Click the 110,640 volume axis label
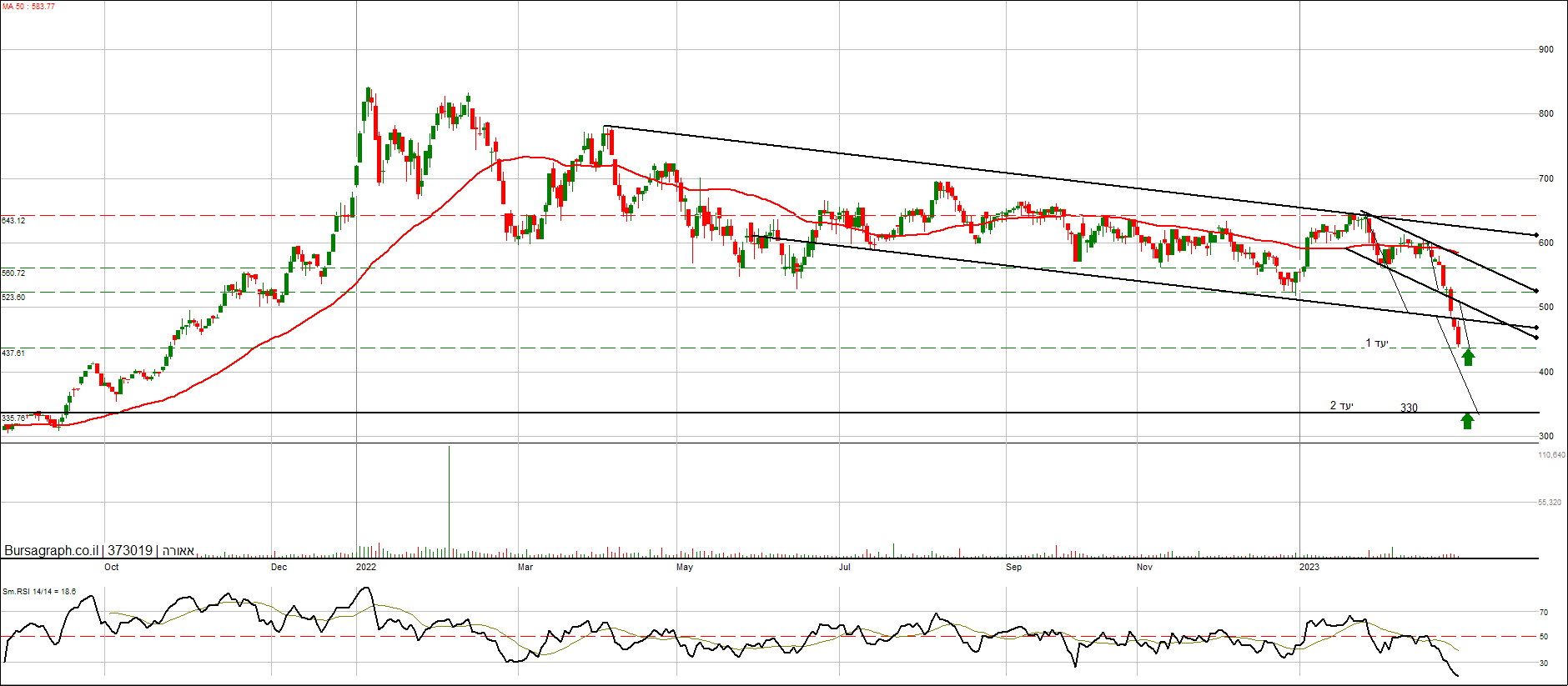This screenshot has width=1568, height=686. [x=1551, y=455]
